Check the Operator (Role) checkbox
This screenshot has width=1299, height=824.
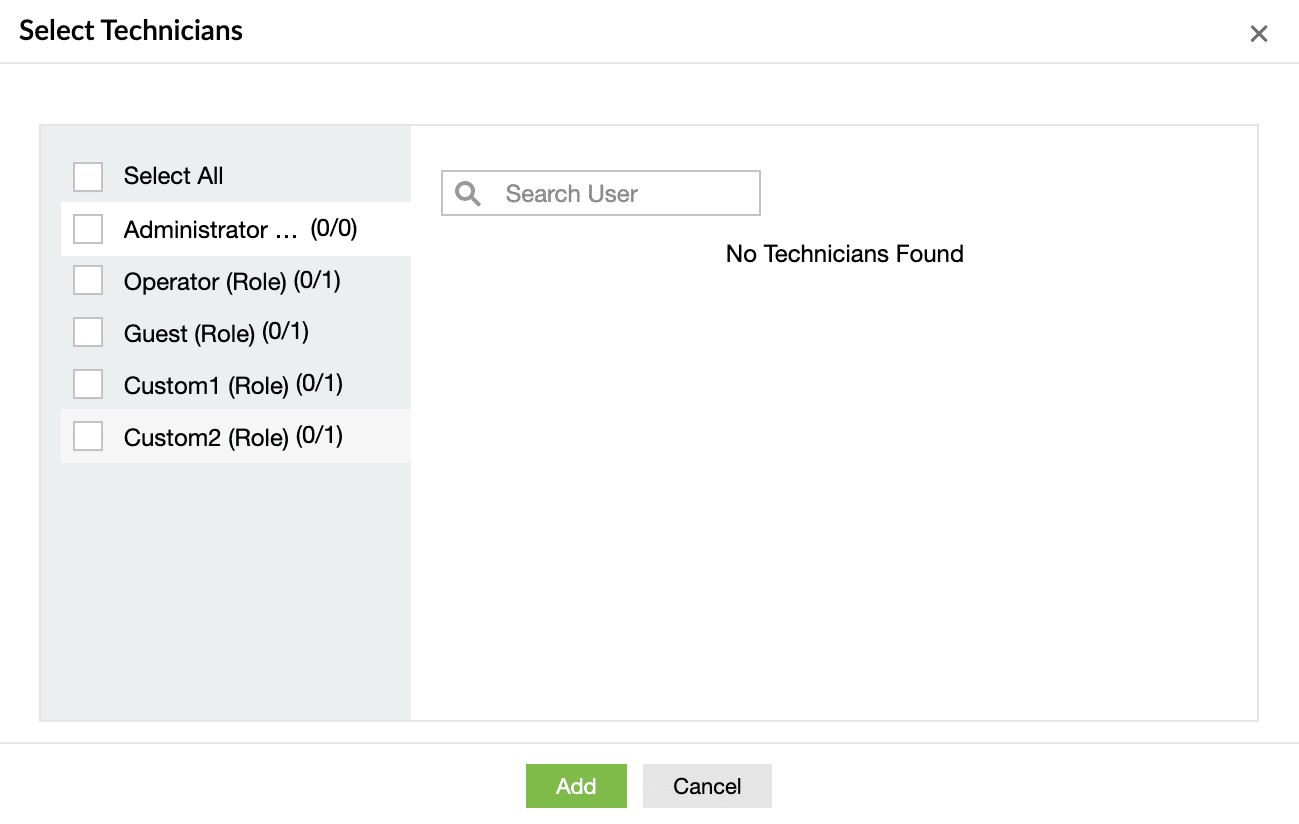point(87,280)
